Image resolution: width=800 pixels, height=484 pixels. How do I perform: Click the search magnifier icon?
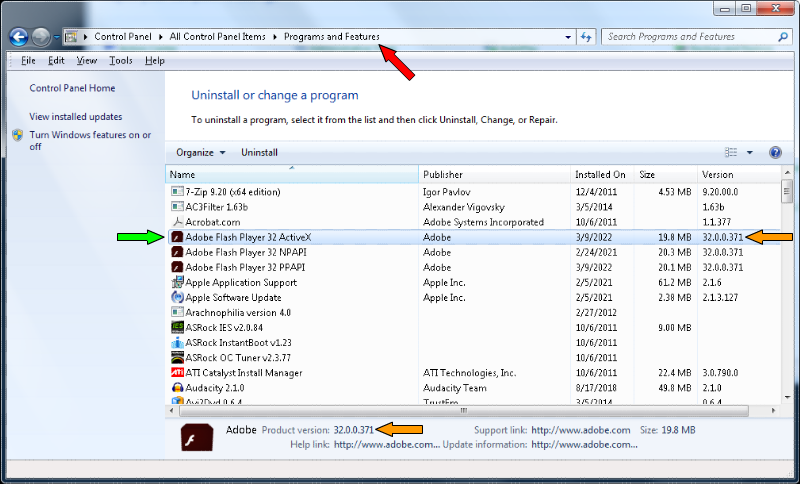[783, 37]
